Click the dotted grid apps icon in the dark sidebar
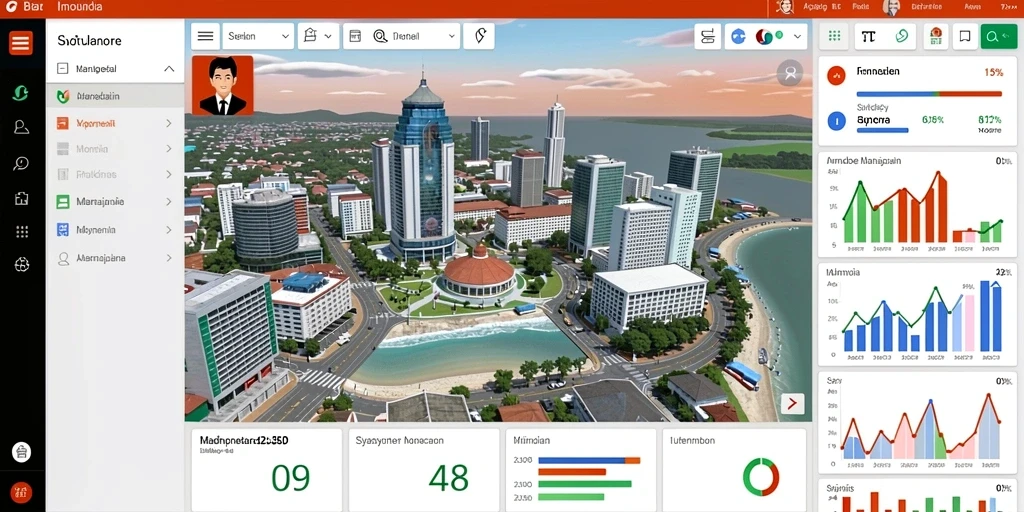 pos(22,231)
